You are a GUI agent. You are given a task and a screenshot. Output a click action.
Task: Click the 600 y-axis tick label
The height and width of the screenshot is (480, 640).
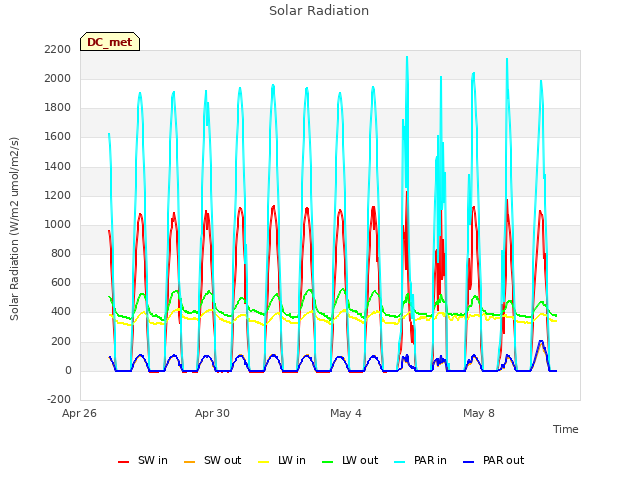click(61, 283)
